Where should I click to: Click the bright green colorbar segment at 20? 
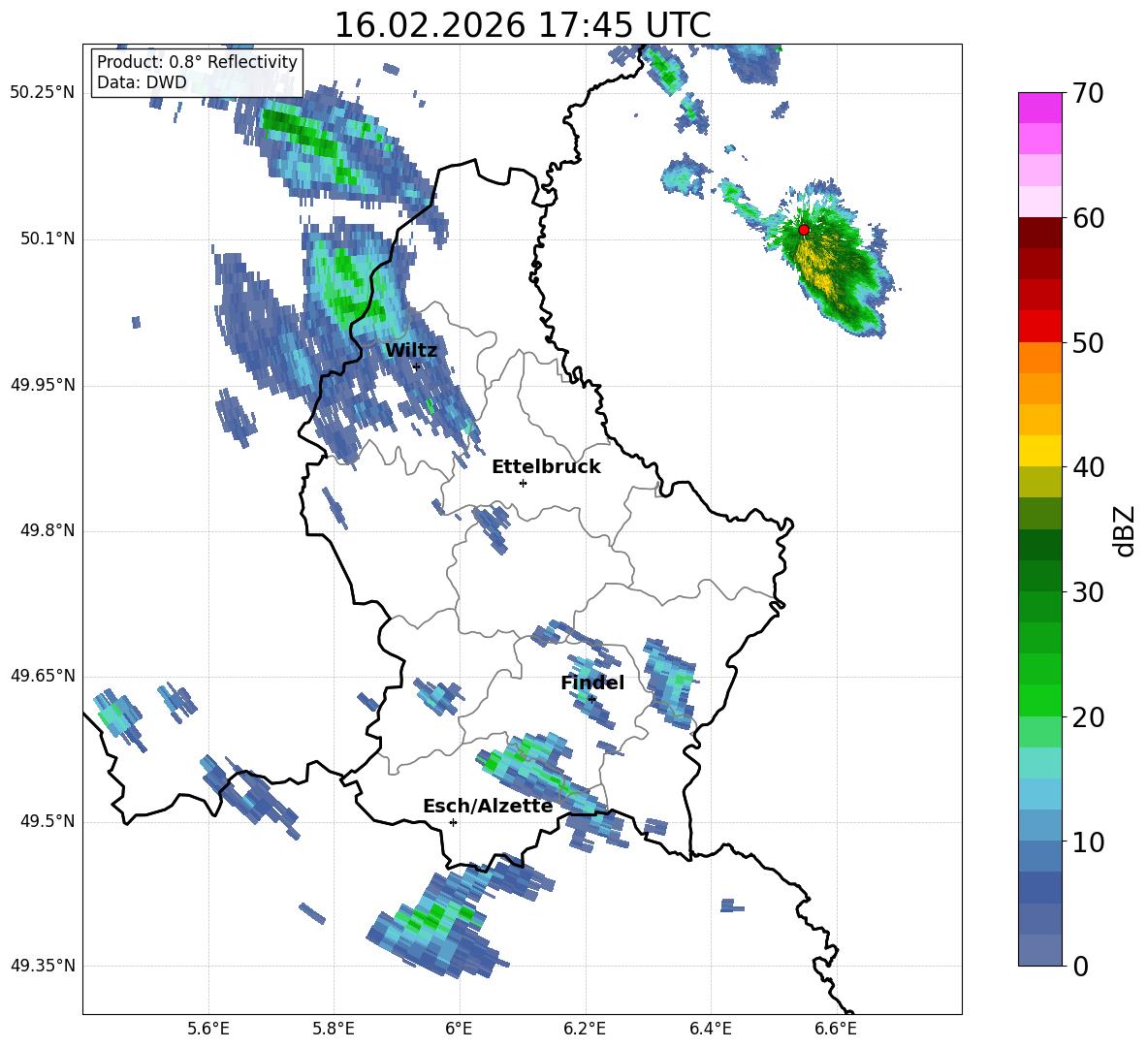[x=1039, y=700]
